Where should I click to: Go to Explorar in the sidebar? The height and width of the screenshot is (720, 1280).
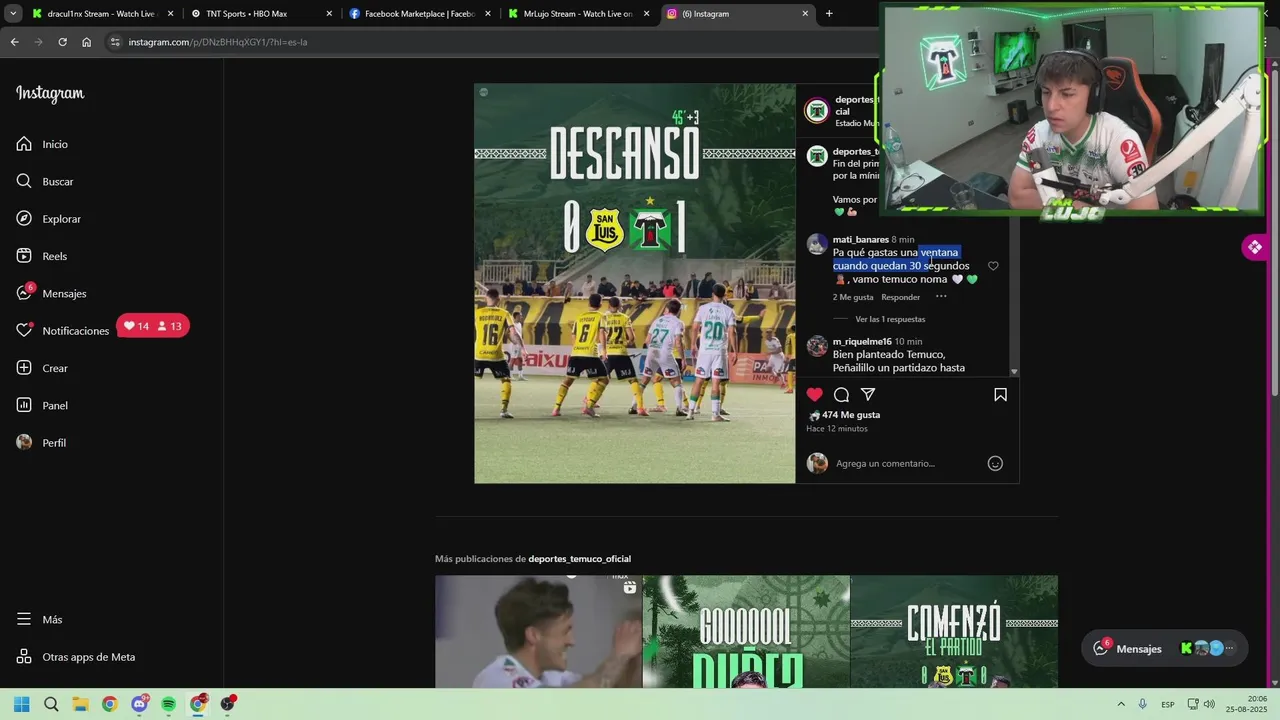[x=48, y=219]
